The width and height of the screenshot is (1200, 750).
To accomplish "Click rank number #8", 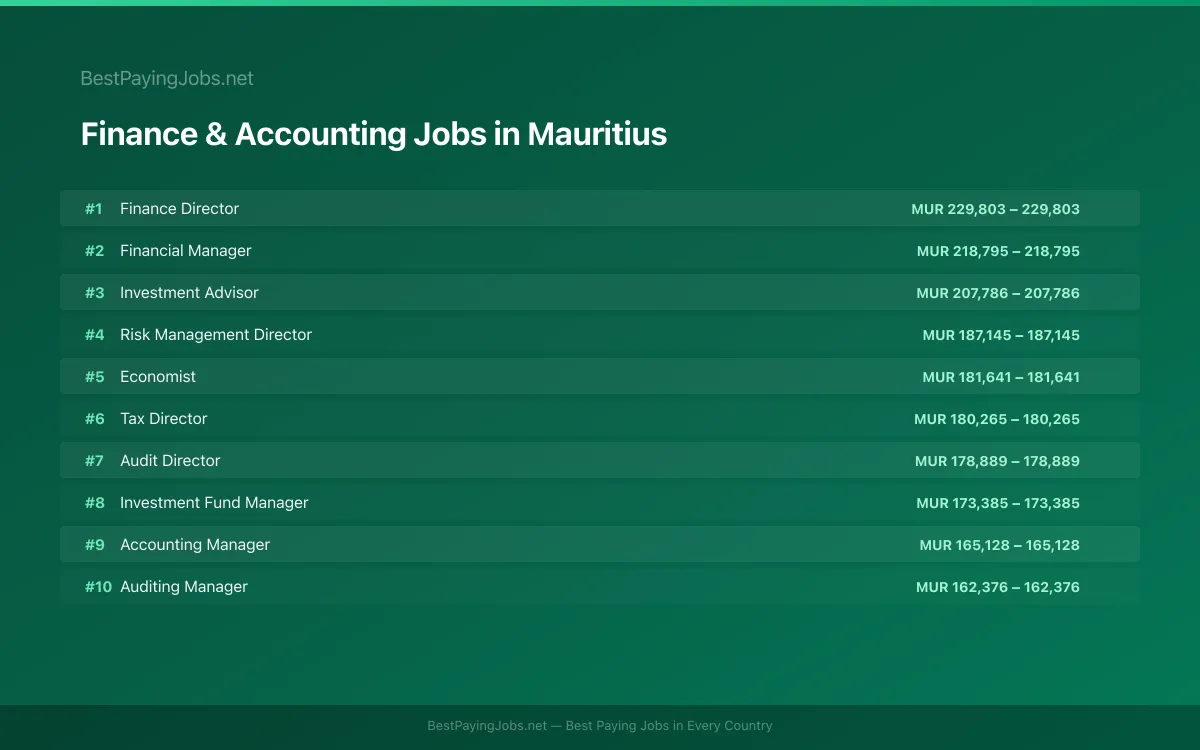I will [94, 503].
